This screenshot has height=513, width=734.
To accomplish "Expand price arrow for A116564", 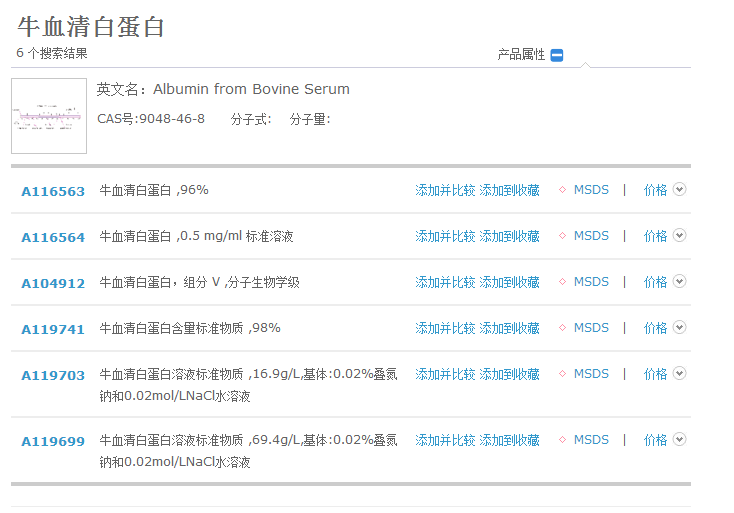I will tap(680, 236).
